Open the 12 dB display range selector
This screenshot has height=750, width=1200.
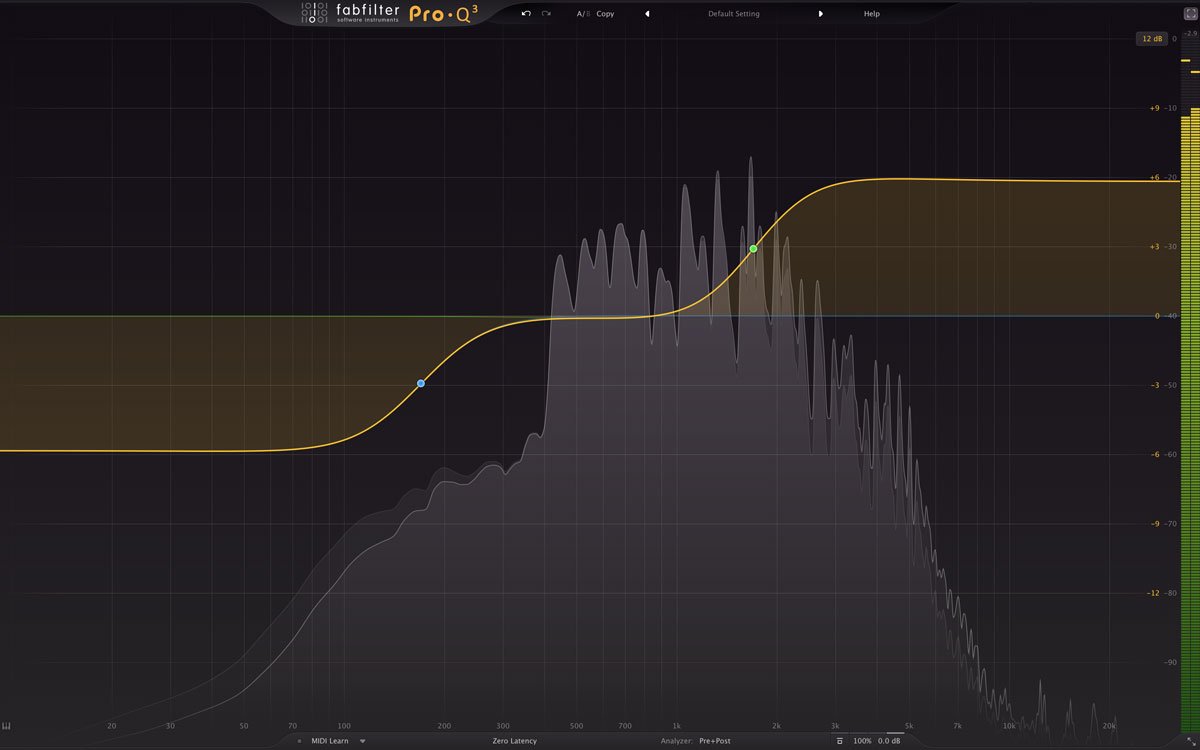1150,39
